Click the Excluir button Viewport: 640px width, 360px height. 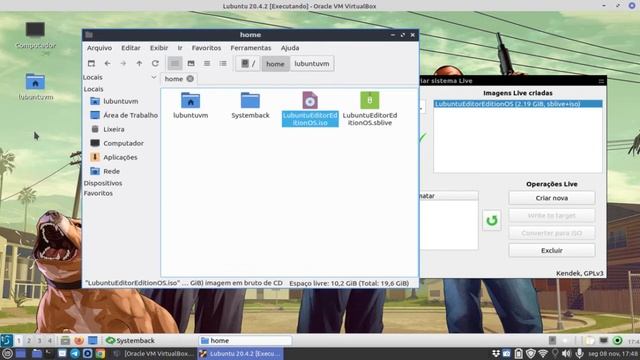click(552, 251)
